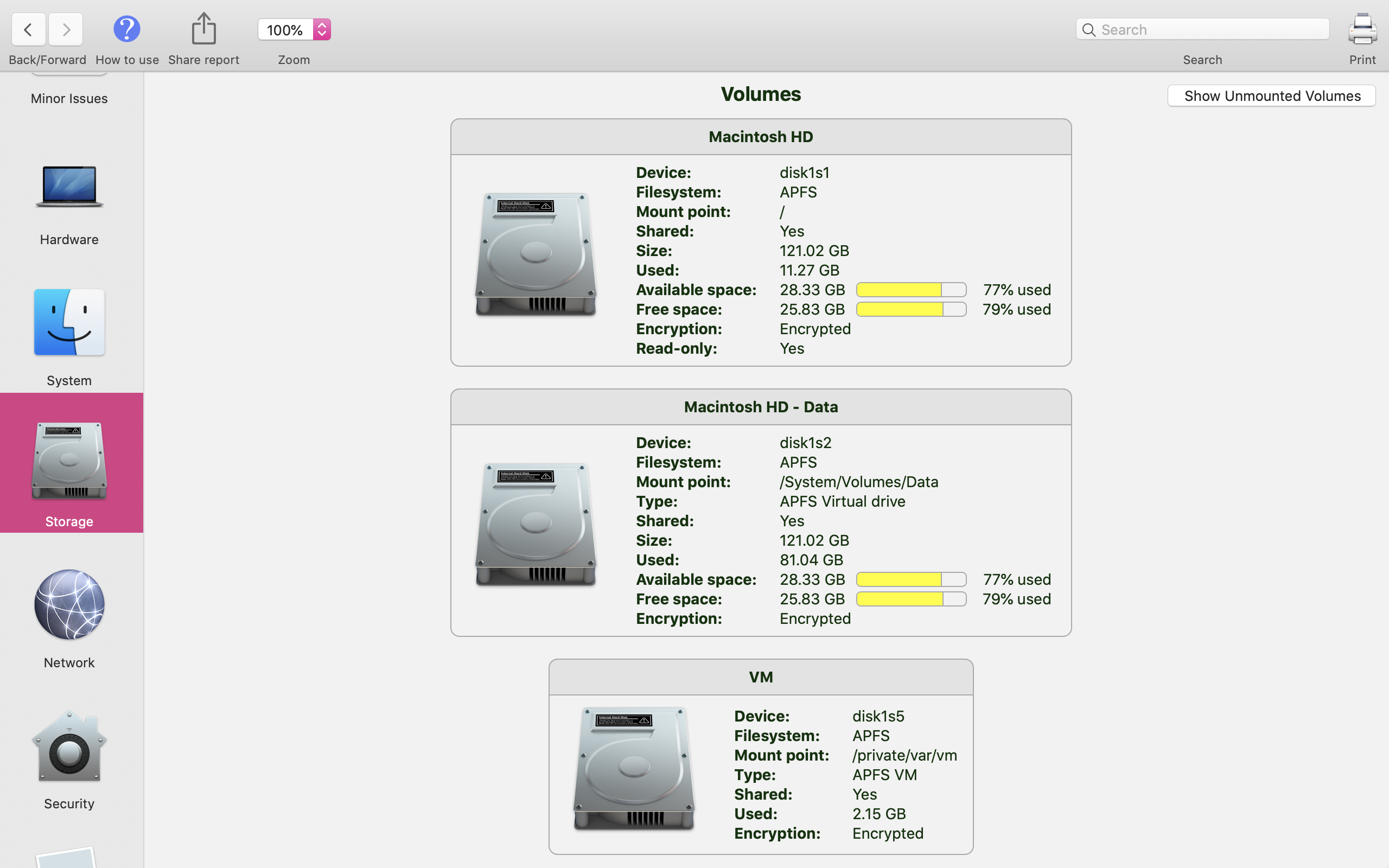Click the 100% zoom combo field
1389x868 pixels.
click(285, 29)
